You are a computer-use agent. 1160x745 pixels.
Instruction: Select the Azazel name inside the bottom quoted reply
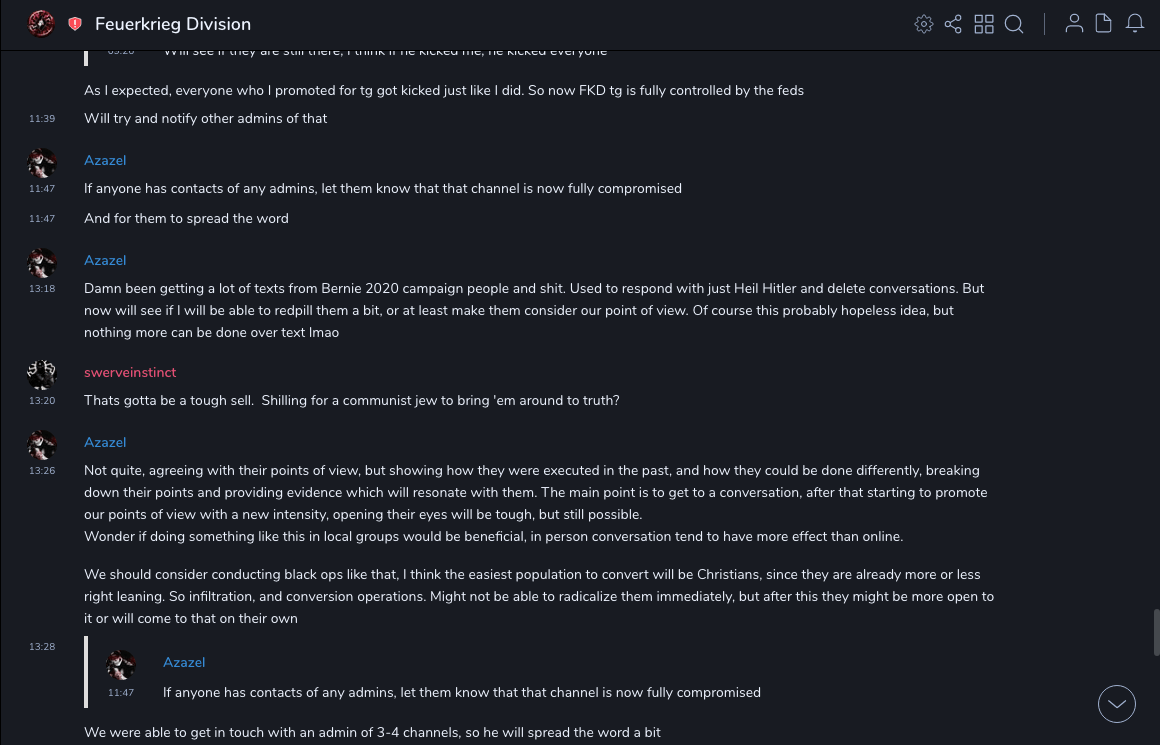pos(184,662)
